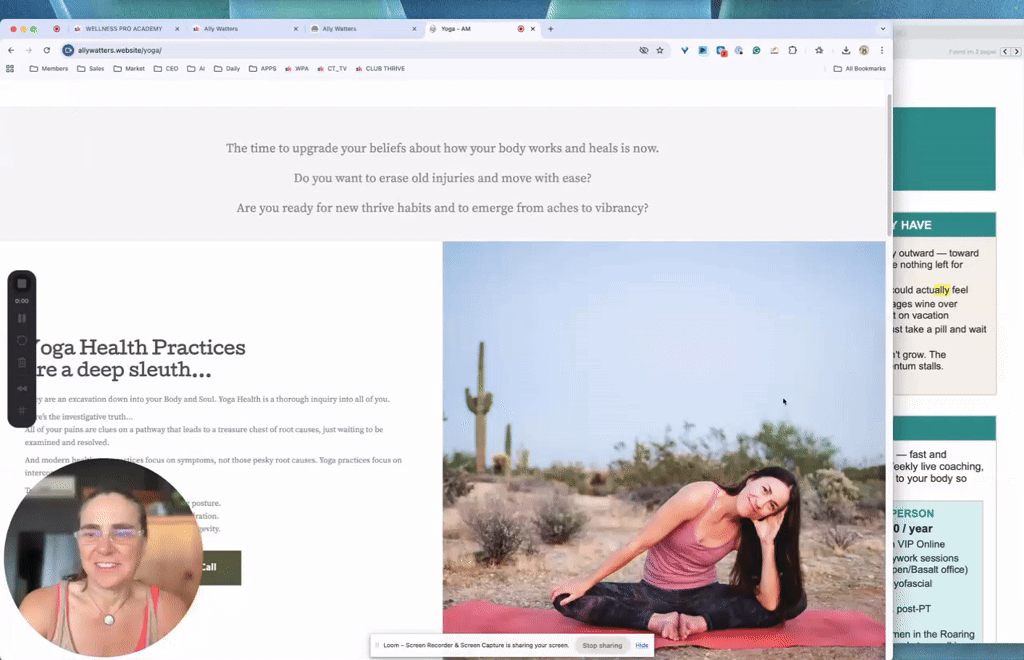
Task: Open the Chrome profile avatar
Action: [x=864, y=50]
